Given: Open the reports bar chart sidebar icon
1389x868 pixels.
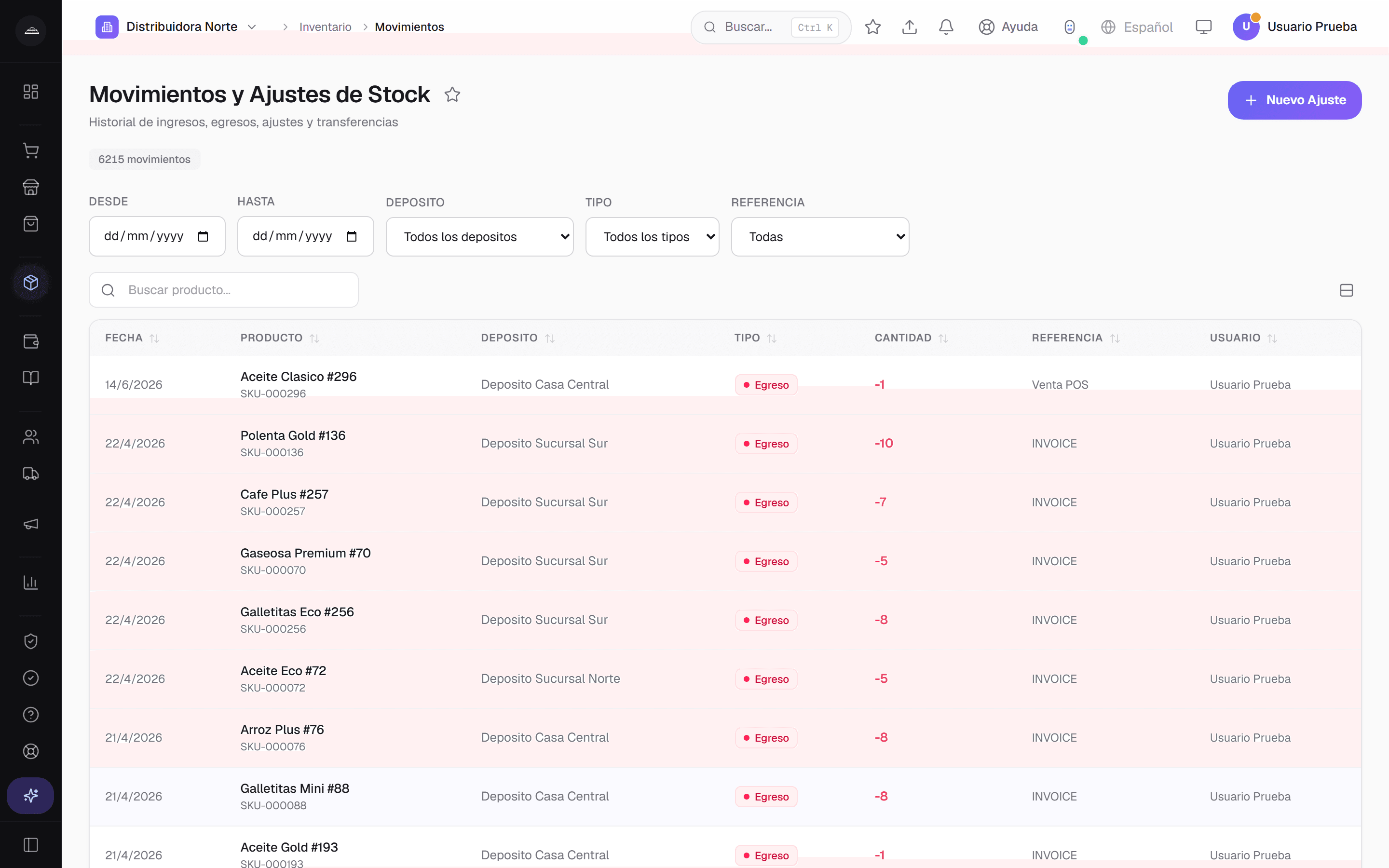Looking at the screenshot, I should click(x=31, y=582).
